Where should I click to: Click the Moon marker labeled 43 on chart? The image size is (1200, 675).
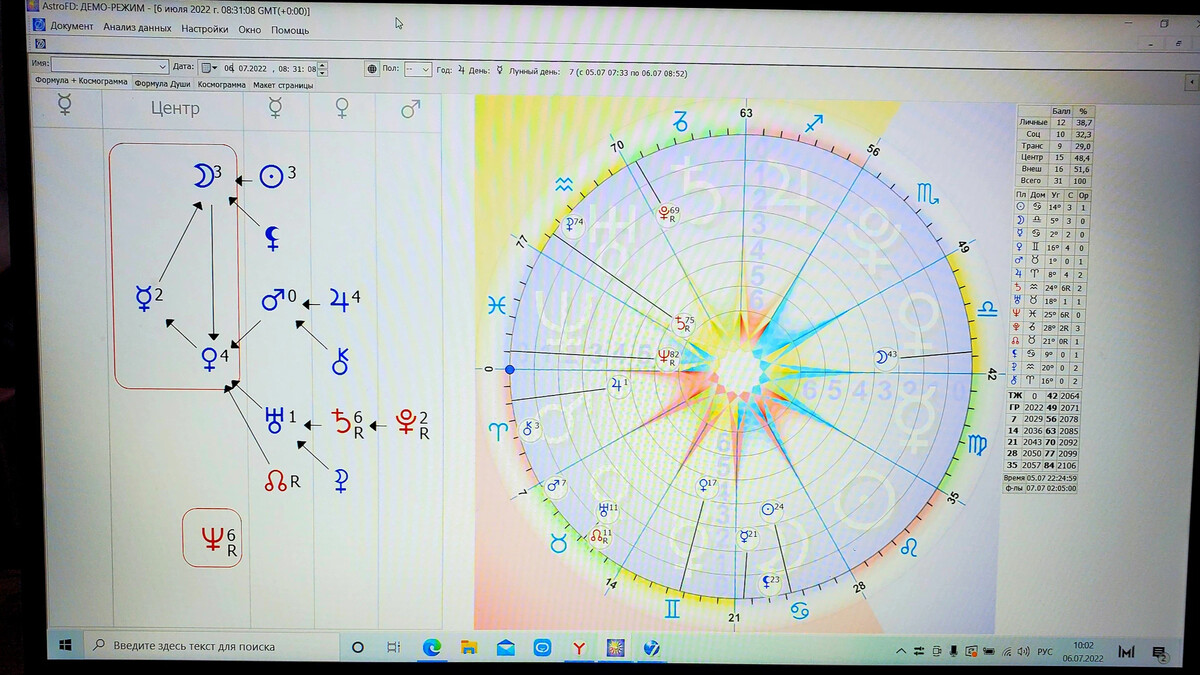pyautogui.click(x=884, y=356)
